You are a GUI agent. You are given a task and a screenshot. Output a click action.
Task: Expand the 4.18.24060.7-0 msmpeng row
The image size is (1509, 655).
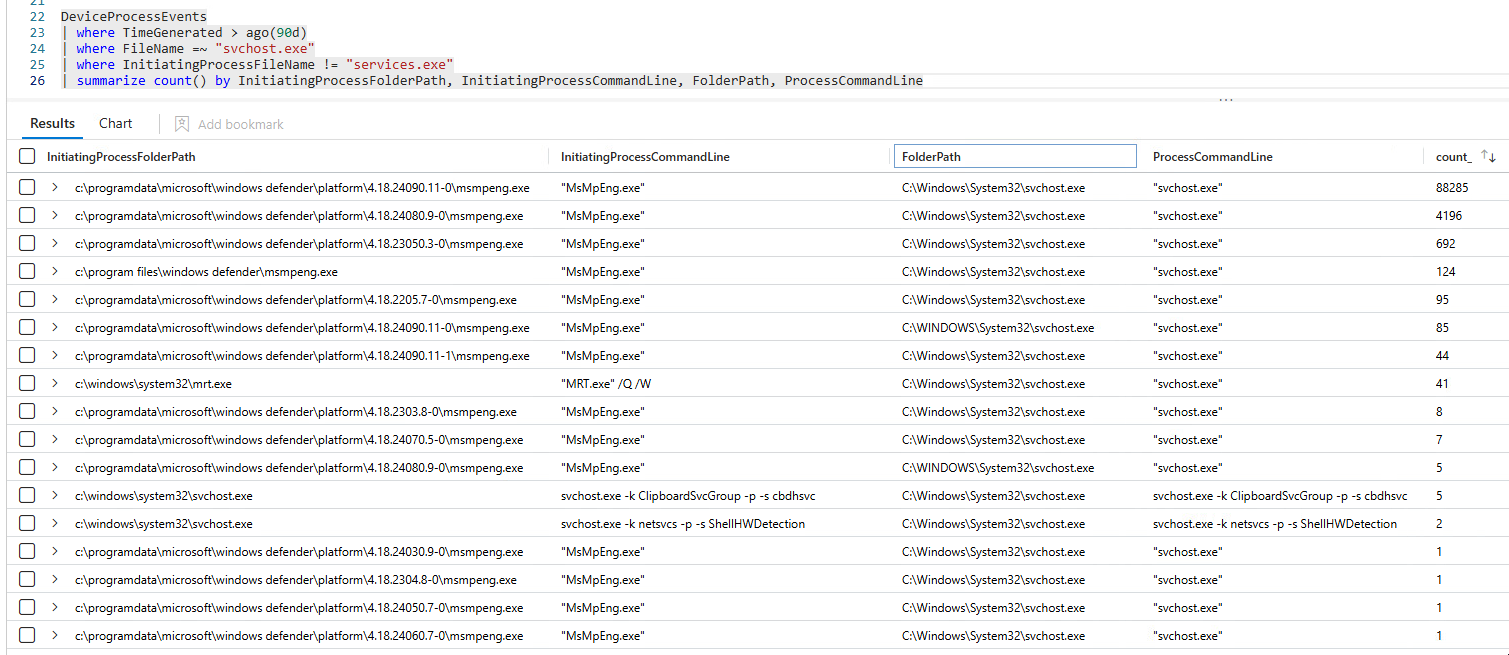point(55,635)
